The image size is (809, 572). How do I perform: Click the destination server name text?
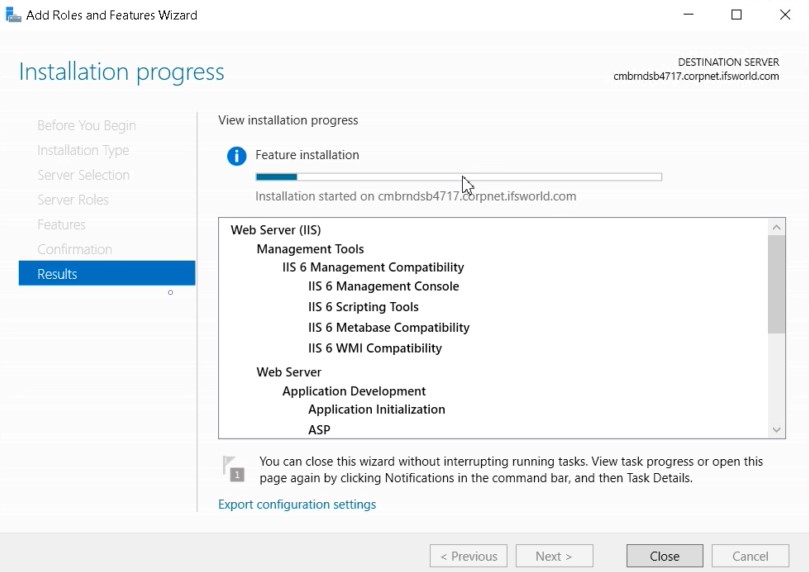[x=696, y=76]
